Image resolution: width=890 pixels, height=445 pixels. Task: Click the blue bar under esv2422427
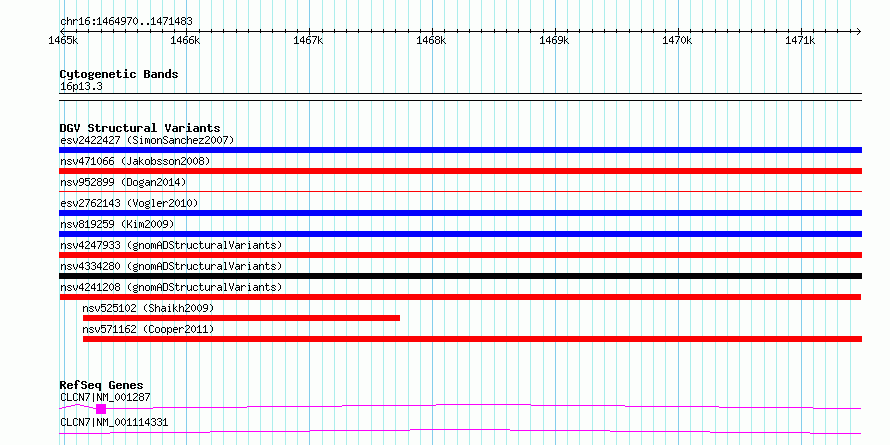[x=460, y=150]
